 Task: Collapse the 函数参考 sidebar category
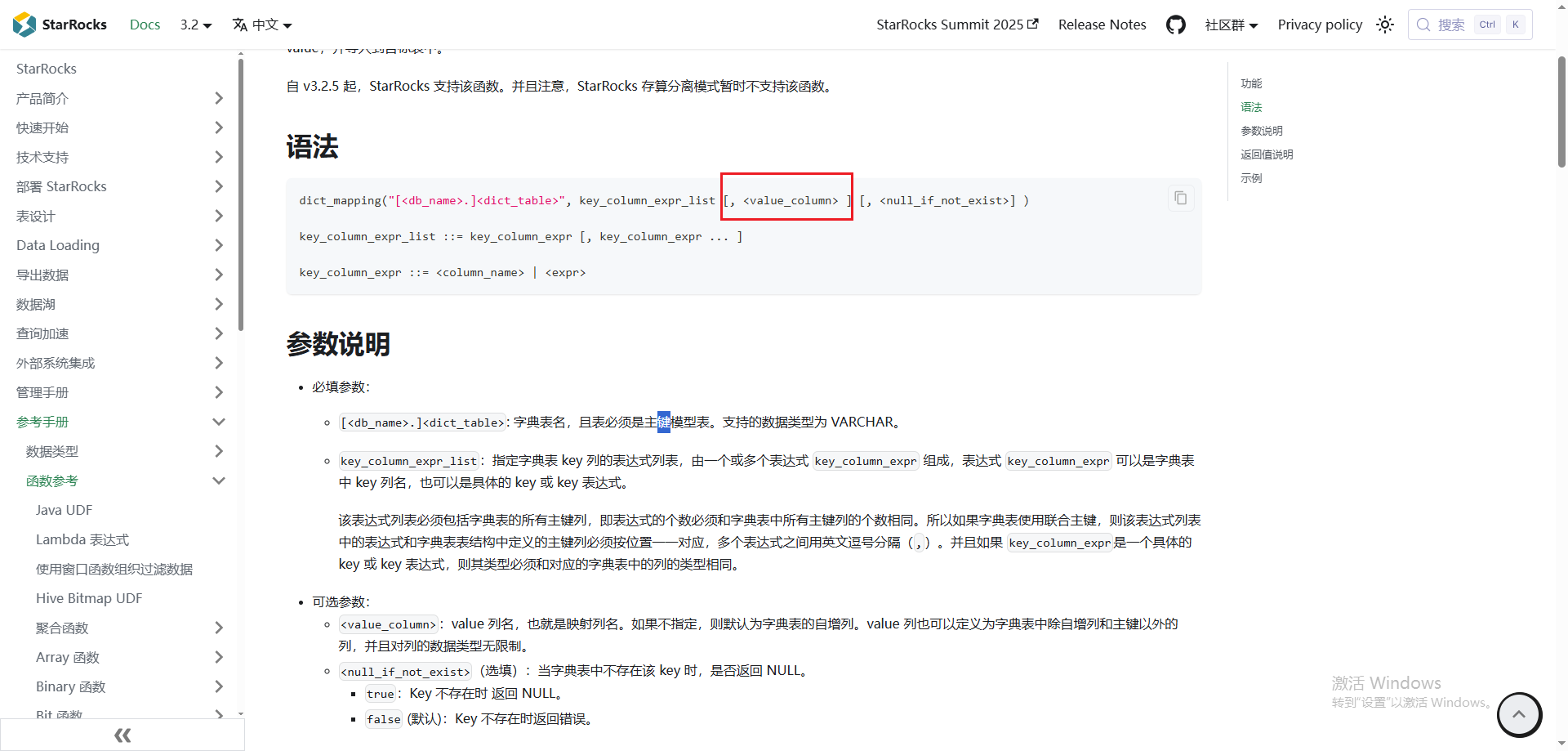pyautogui.click(x=218, y=481)
